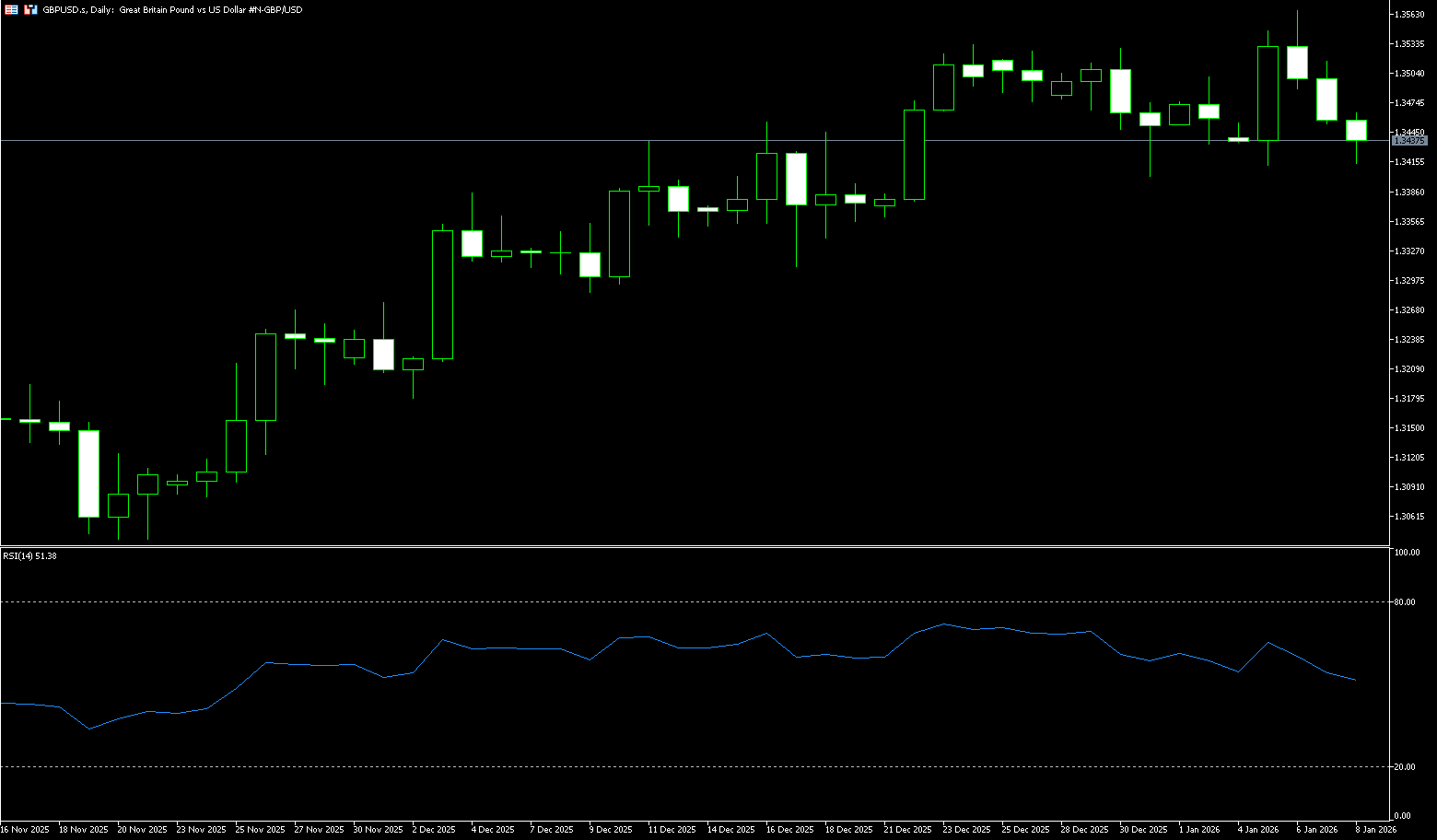Screen dimensions: 1437x840
Task: Click the red table-grid icon in chart header
Action: (12, 9)
